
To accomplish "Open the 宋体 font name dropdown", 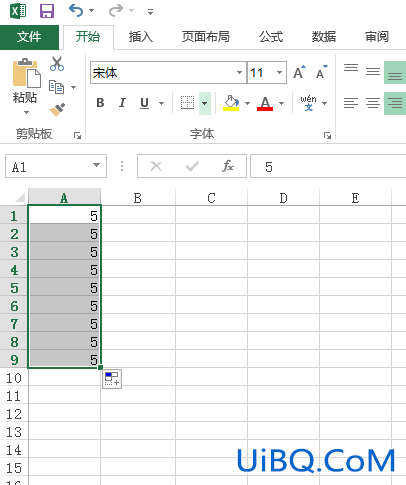I will (x=239, y=72).
